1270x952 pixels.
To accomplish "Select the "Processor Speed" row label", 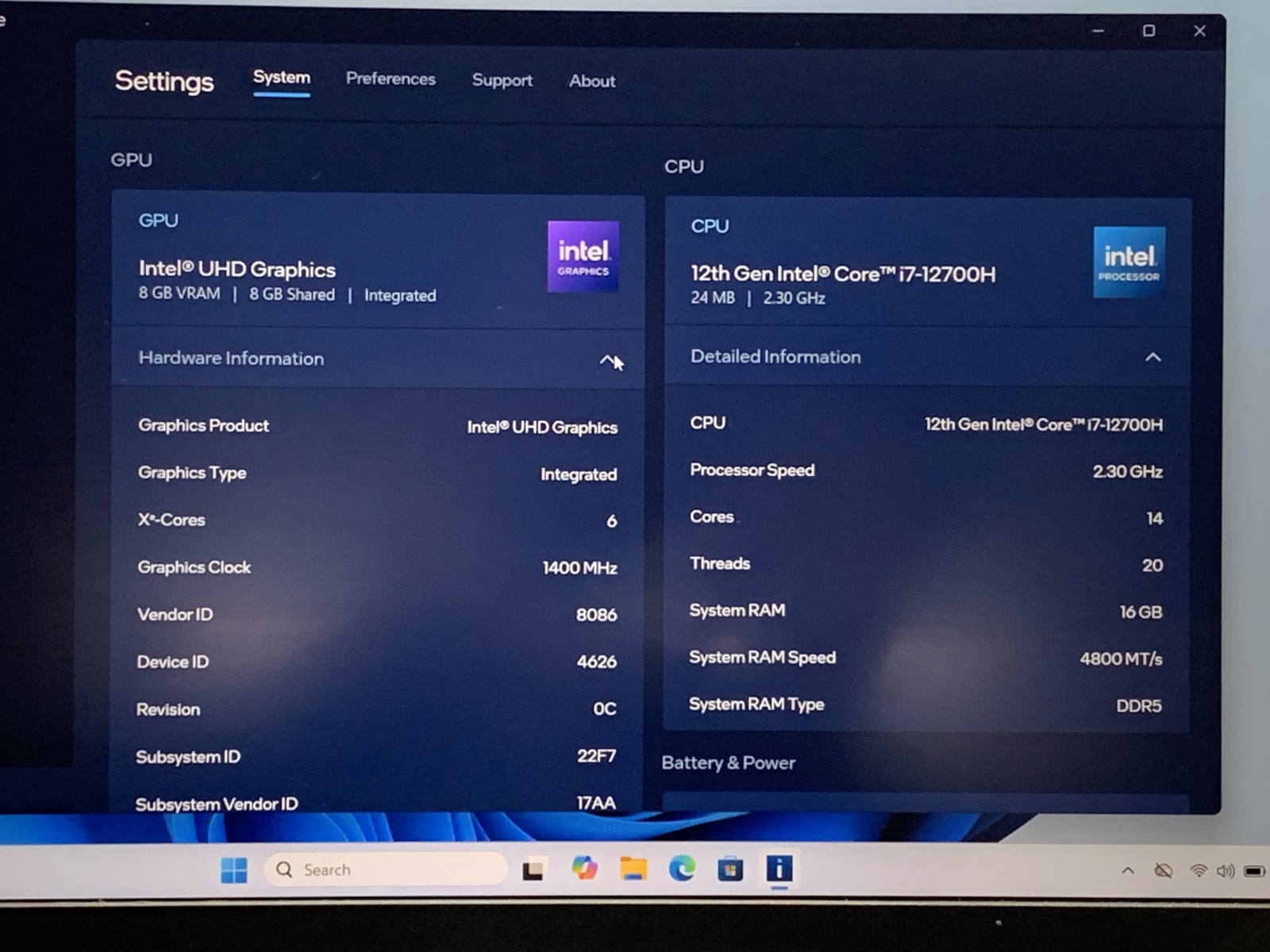I will click(x=752, y=470).
